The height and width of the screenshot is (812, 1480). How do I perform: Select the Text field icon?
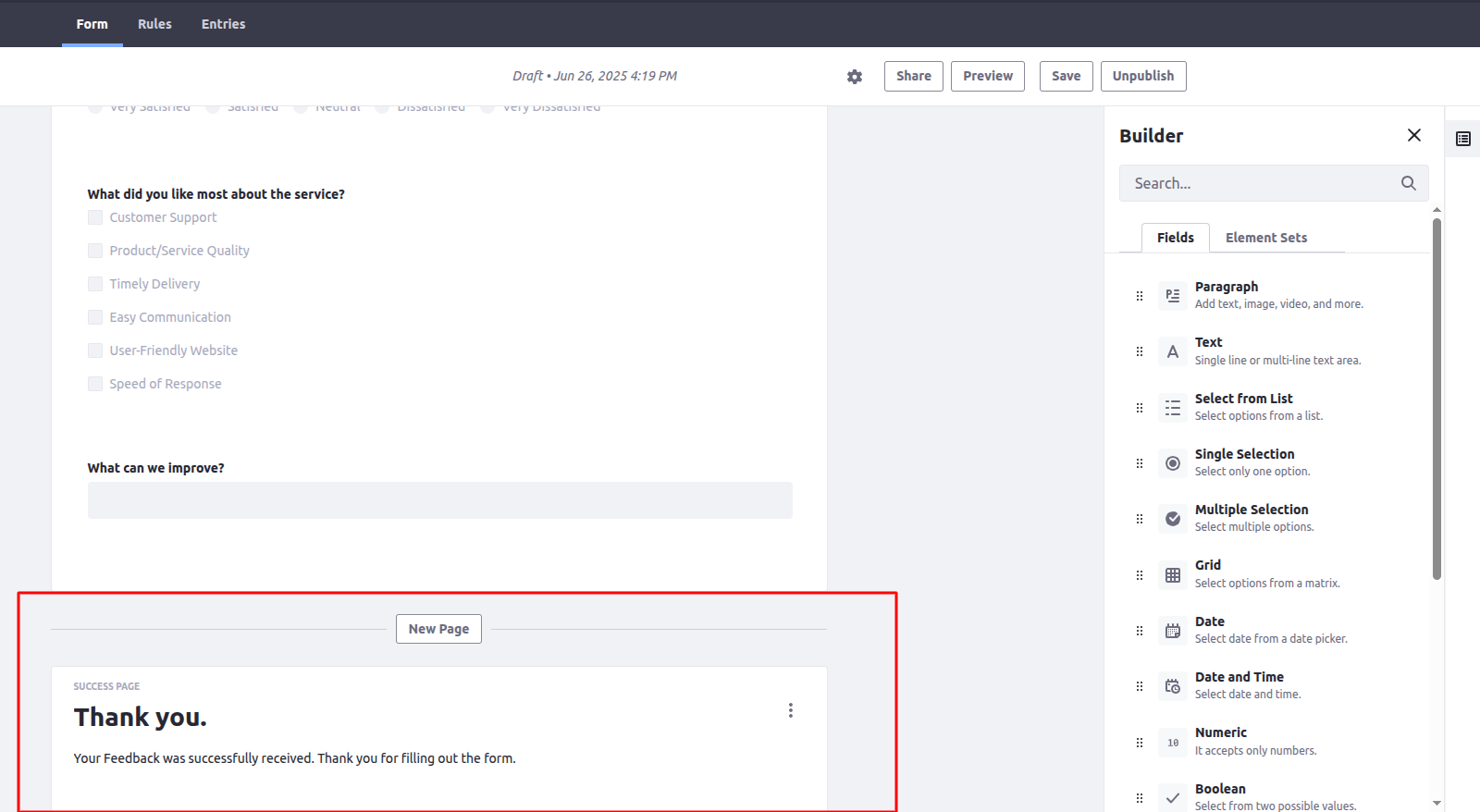coord(1173,351)
